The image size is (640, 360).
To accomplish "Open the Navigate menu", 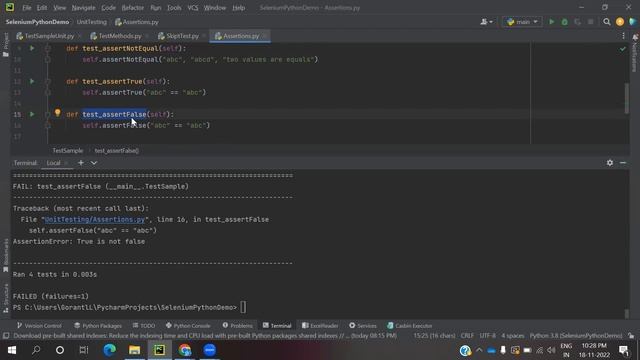I will (83, 8).
